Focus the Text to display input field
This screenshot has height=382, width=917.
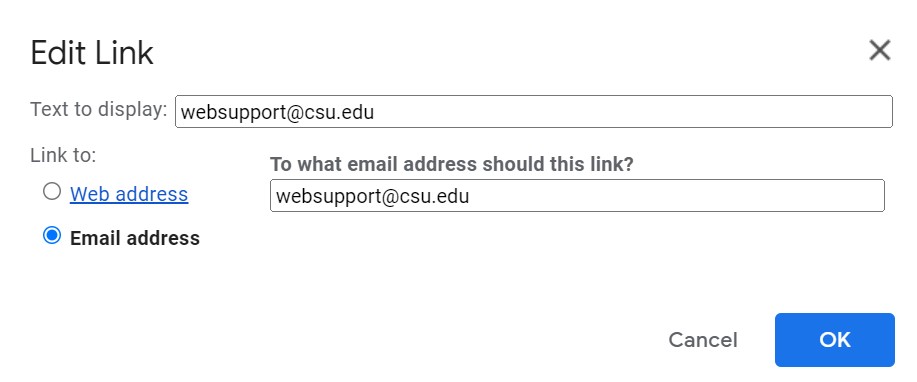533,112
